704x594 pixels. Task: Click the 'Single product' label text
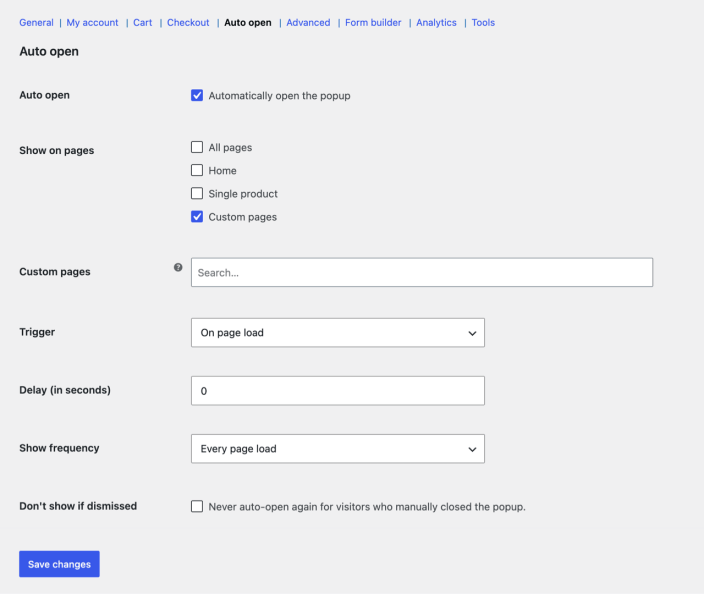(243, 194)
